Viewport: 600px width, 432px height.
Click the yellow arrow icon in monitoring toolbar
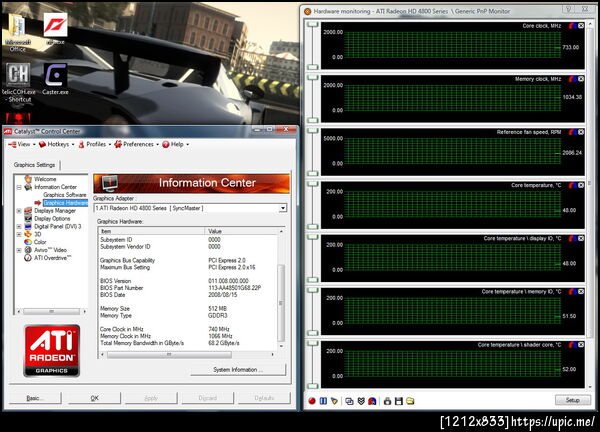click(x=334, y=401)
